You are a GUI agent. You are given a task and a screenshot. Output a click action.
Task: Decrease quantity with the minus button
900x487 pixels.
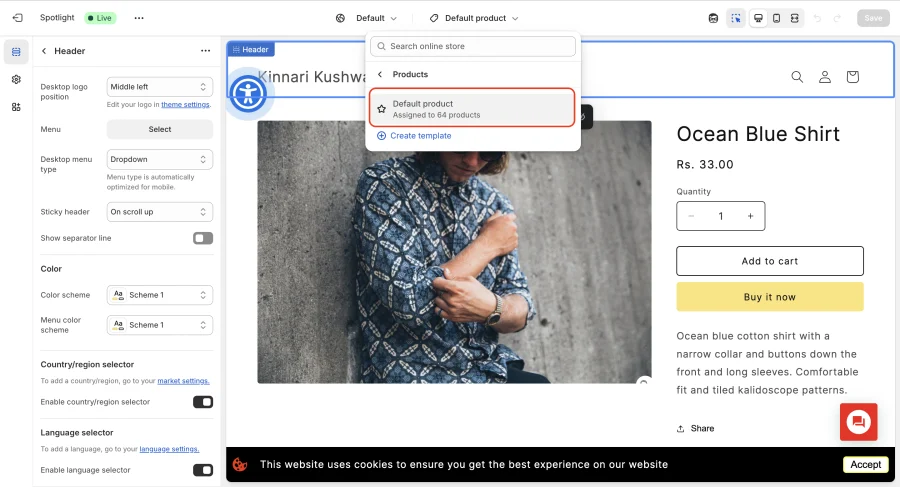pos(691,216)
